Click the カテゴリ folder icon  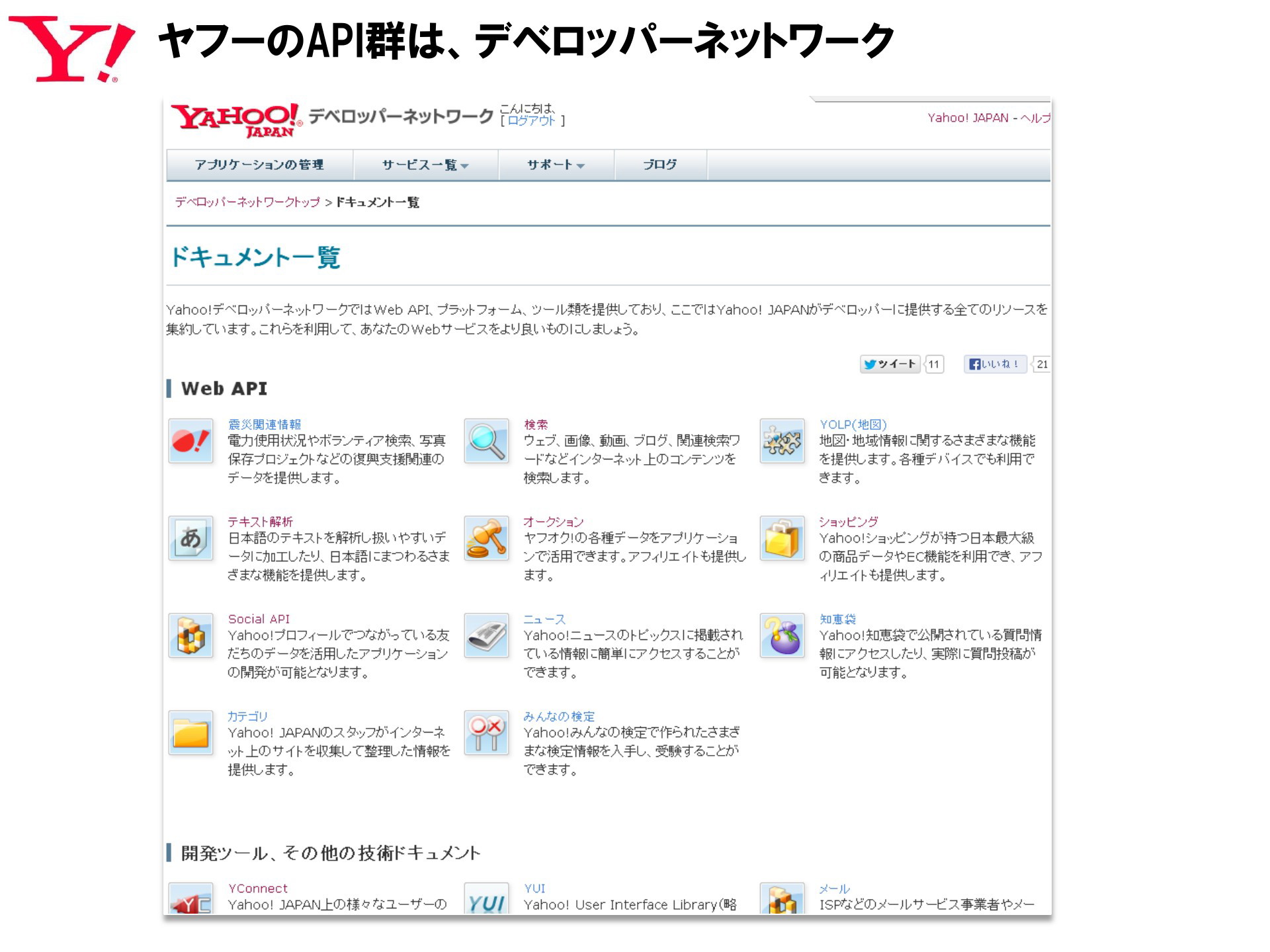tap(190, 733)
